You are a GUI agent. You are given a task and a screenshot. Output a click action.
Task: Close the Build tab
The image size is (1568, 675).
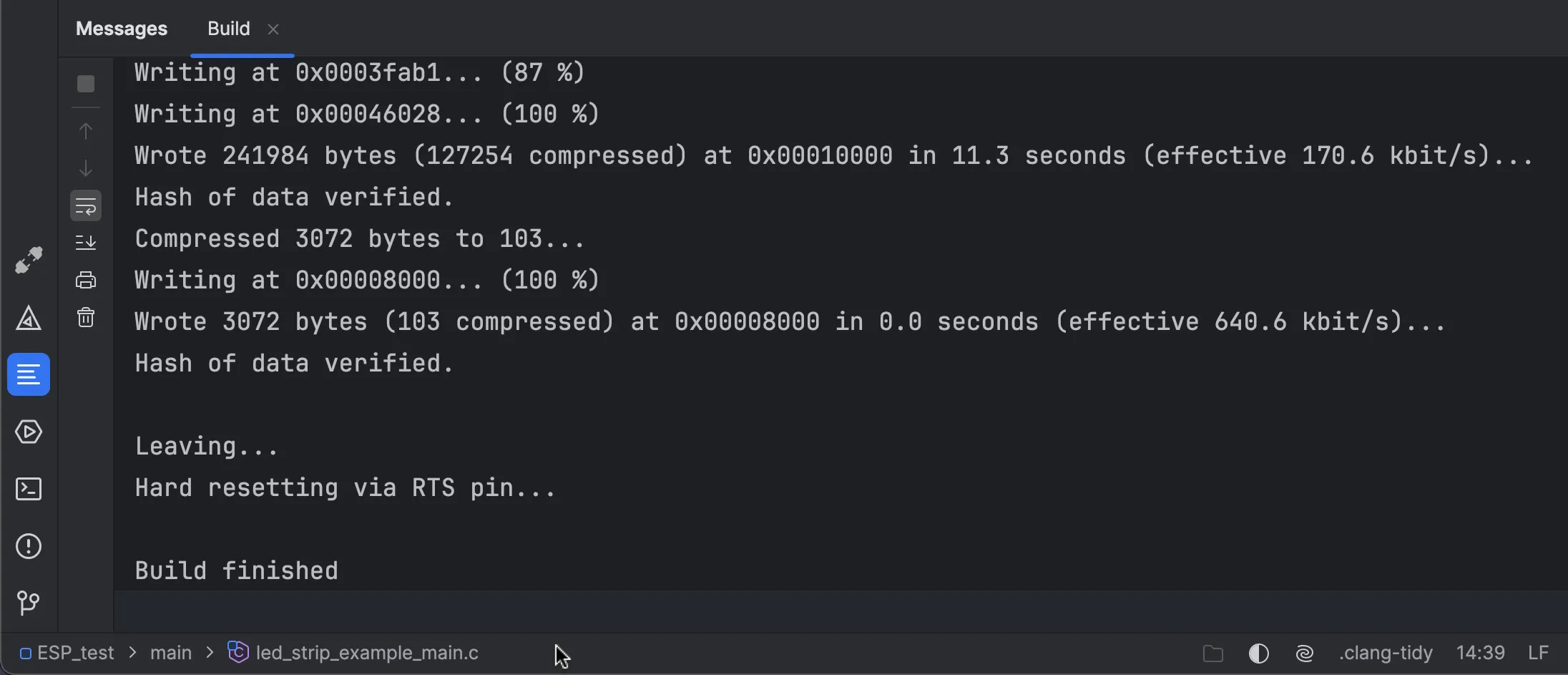(273, 29)
